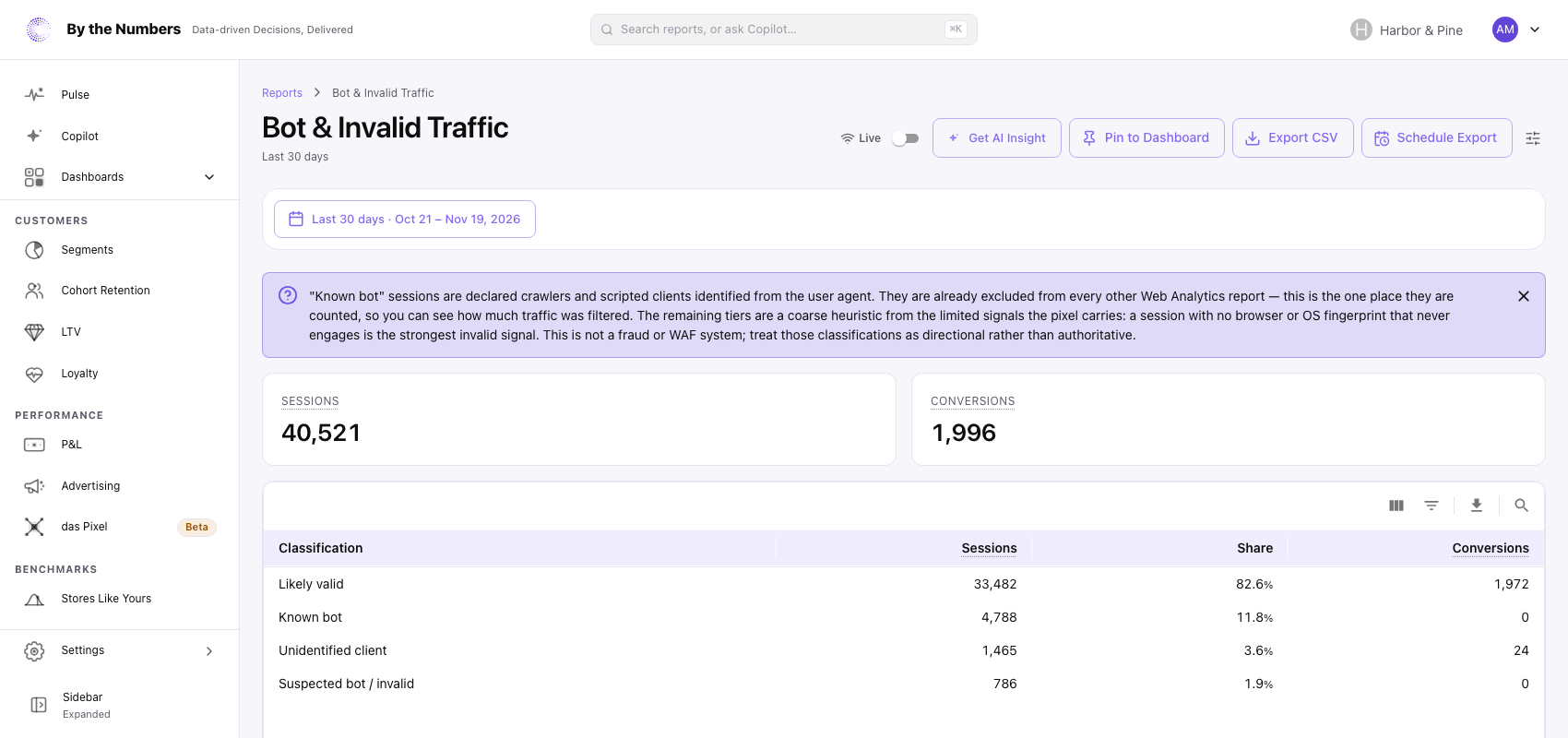Click the LTV diamond icon
The image size is (1568, 738).
coord(34,332)
